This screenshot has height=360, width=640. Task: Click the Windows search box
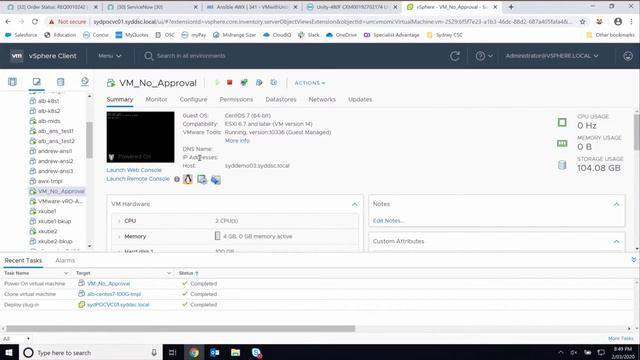[91, 353]
